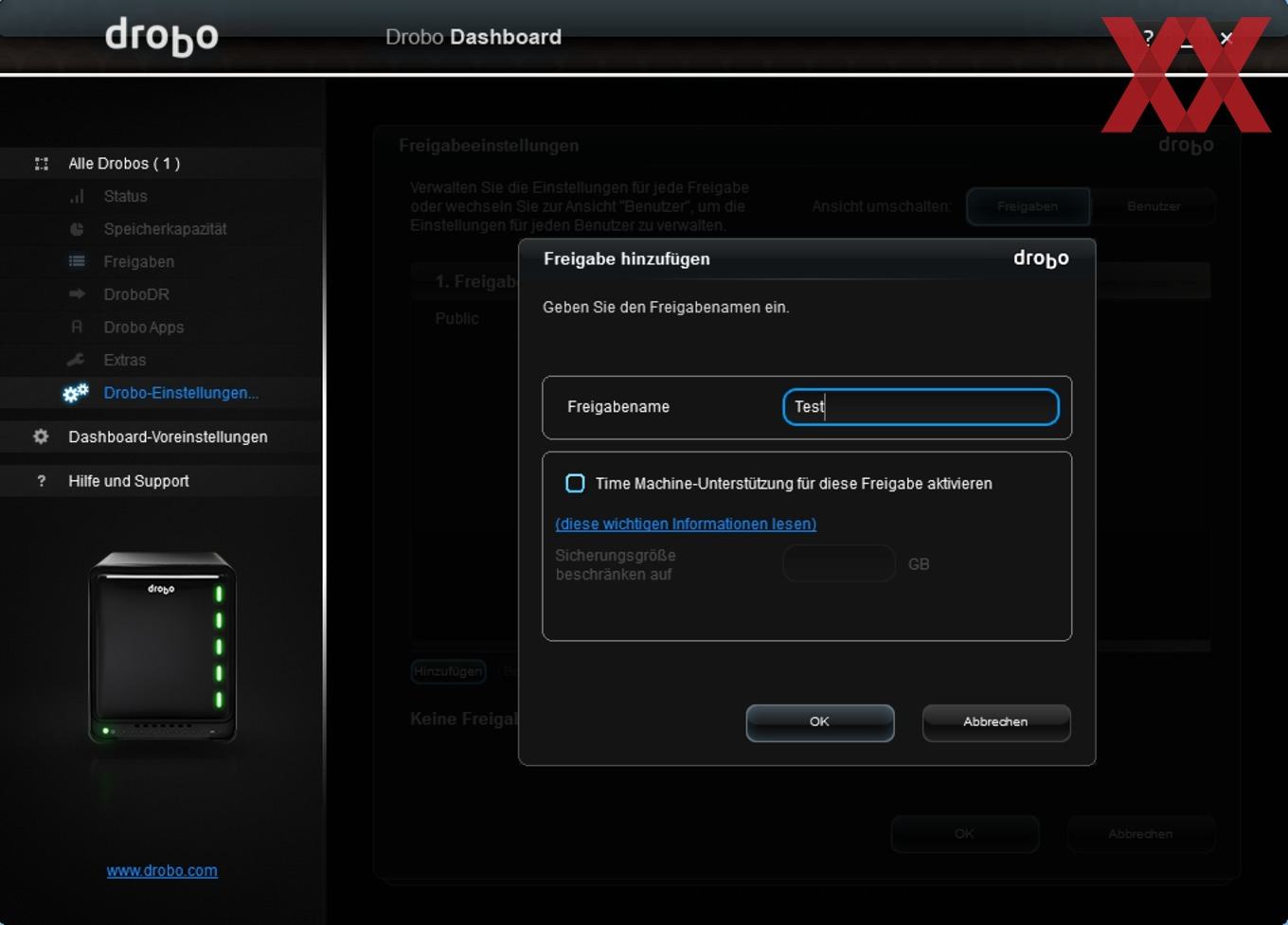Select Freigaben in the sidebar

(139, 261)
